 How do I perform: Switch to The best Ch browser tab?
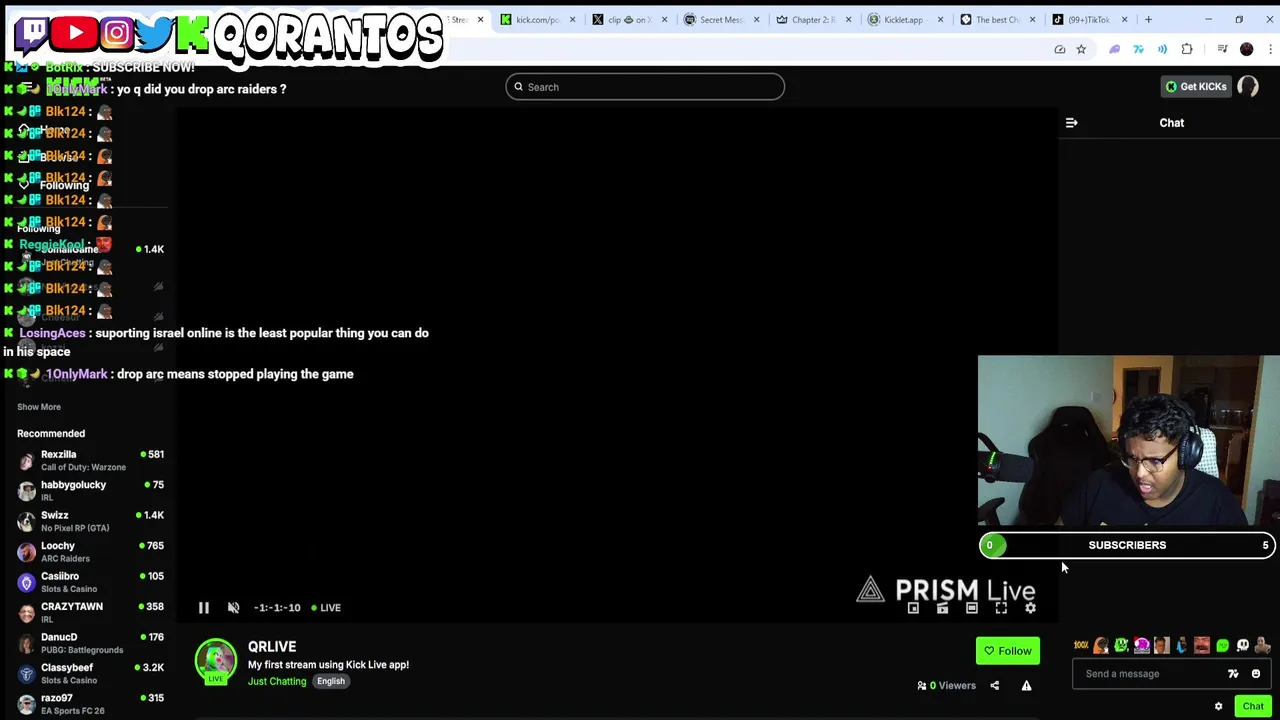coord(996,20)
